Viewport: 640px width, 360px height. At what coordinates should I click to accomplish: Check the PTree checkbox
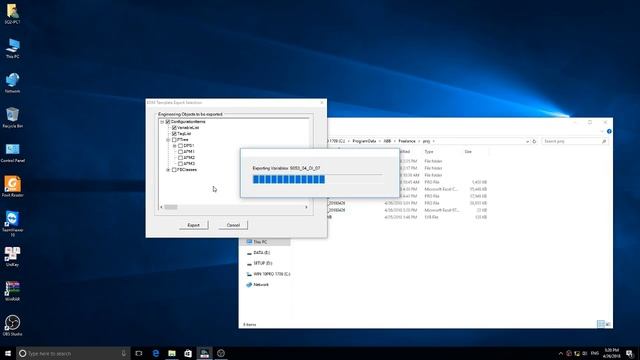(174, 140)
